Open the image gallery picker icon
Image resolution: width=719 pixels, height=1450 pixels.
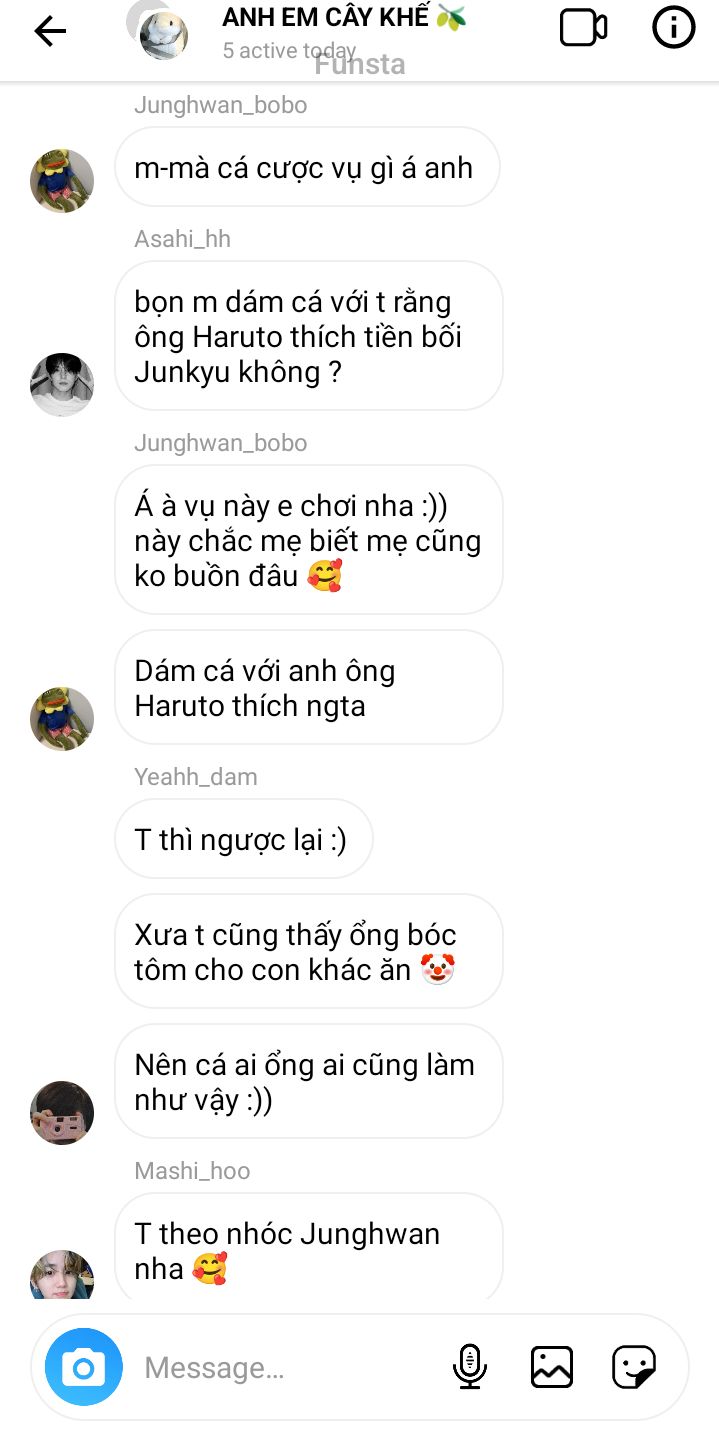click(552, 1367)
